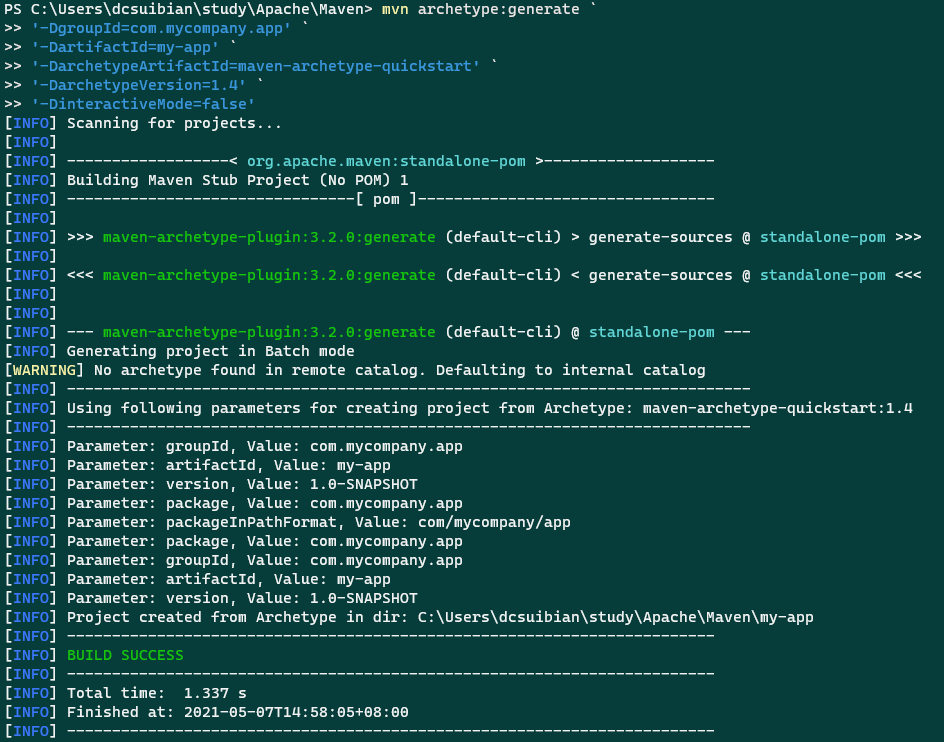The width and height of the screenshot is (944, 742).
Task: Click "org.apache.maven:standalone-pom" header text
Action: (x=386, y=161)
